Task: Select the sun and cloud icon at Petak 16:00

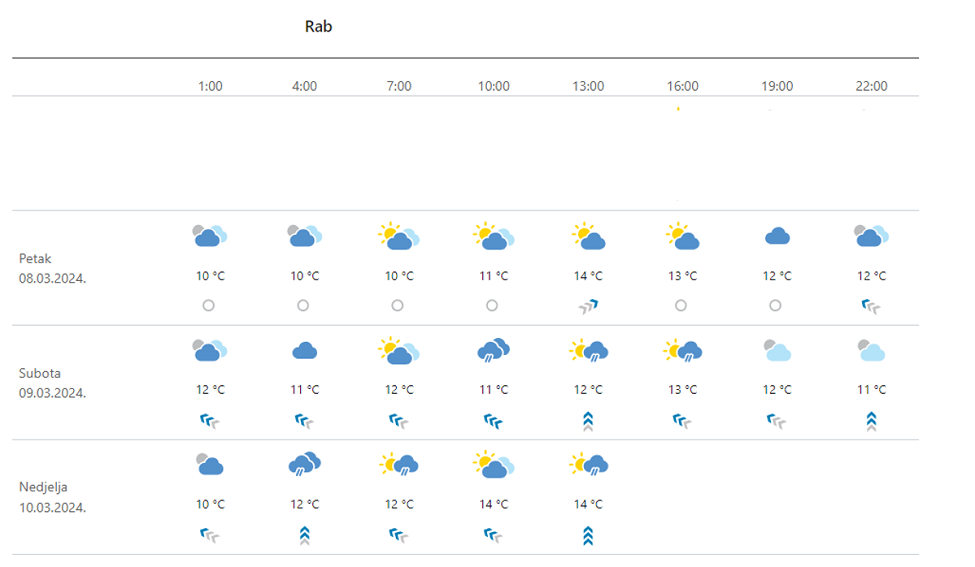Action: tap(682, 237)
